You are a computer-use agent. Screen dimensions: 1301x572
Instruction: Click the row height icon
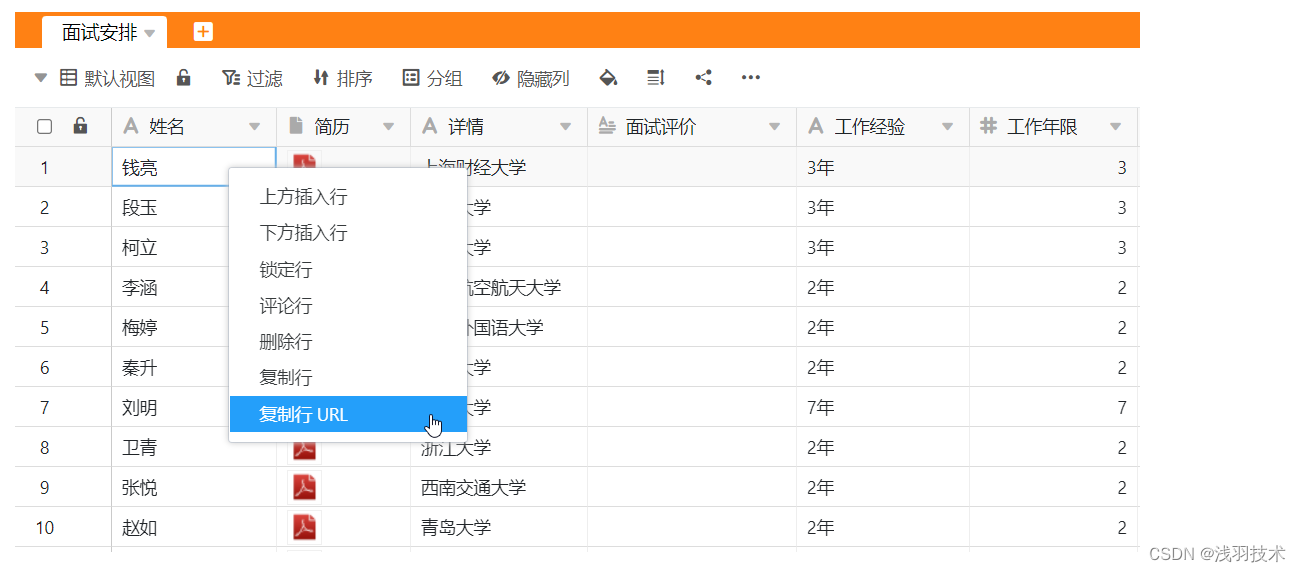(x=656, y=77)
